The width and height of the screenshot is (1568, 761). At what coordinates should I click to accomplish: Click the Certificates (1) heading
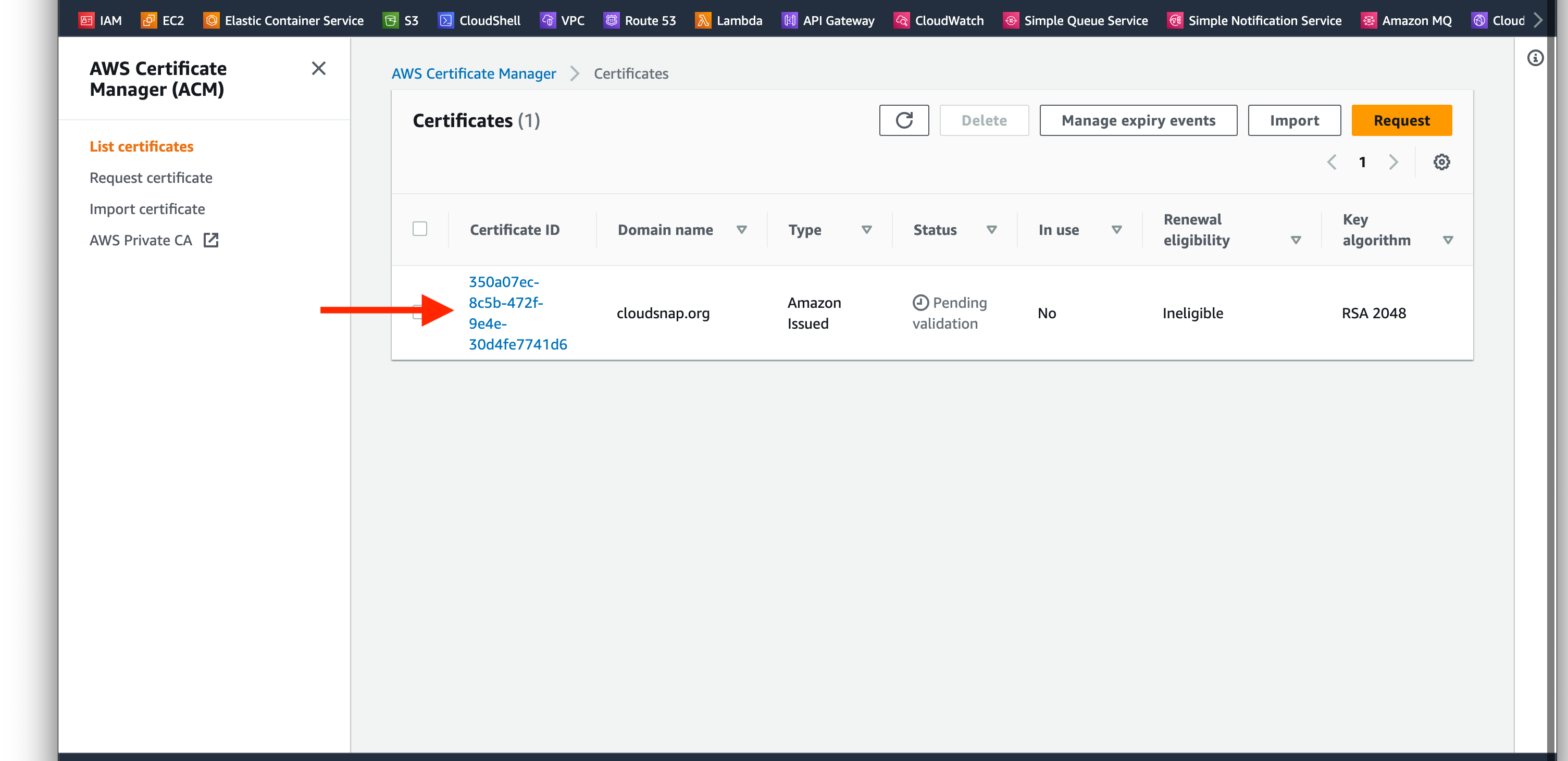click(x=476, y=120)
